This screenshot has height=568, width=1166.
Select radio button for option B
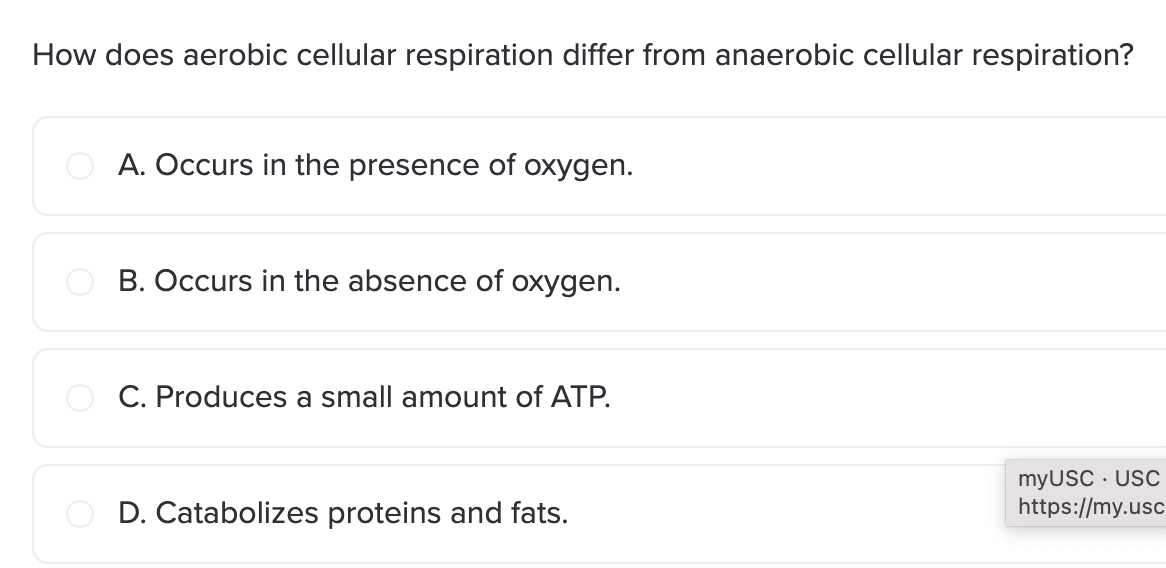80,282
